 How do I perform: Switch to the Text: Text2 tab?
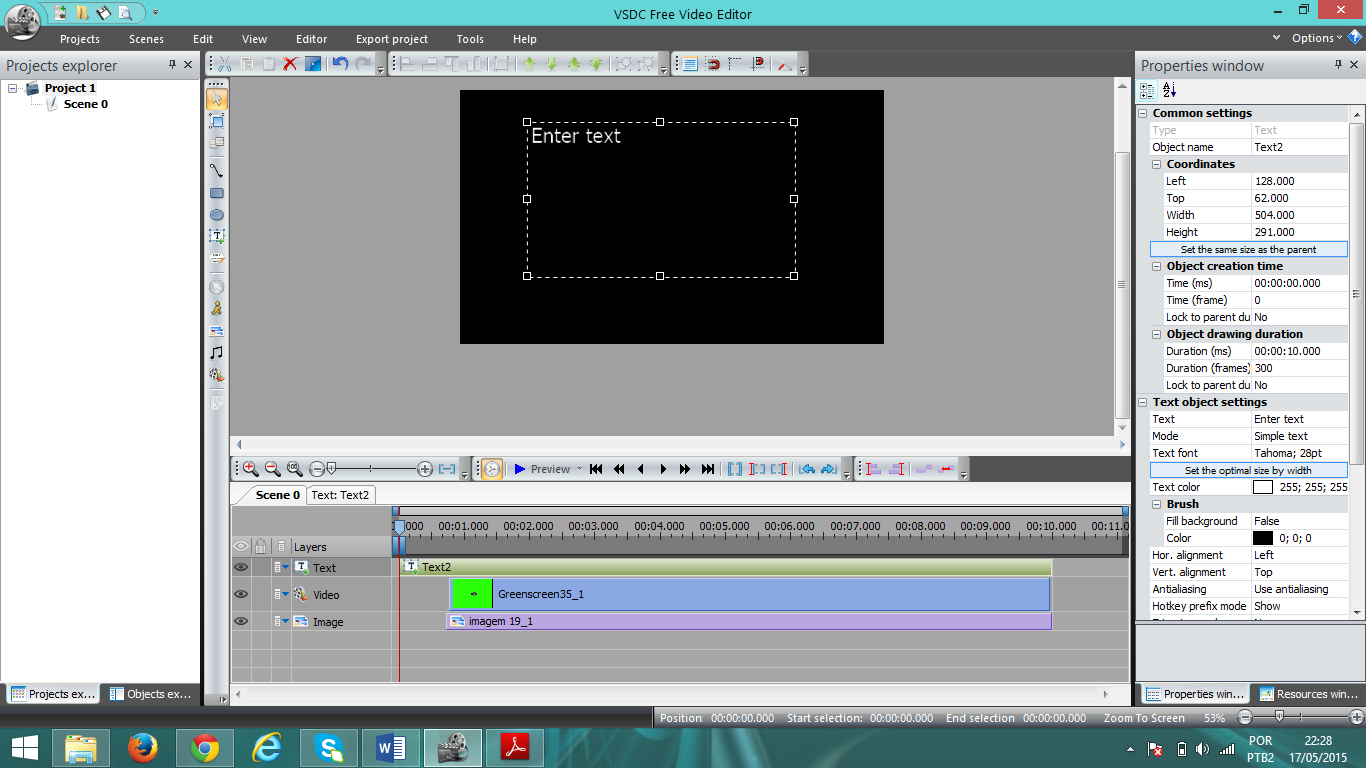pos(340,495)
